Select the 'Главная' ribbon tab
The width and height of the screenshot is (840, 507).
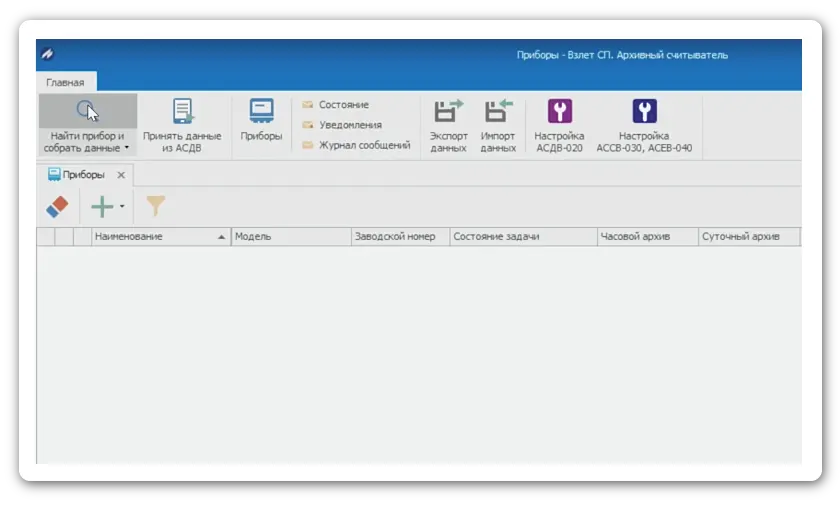(65, 83)
